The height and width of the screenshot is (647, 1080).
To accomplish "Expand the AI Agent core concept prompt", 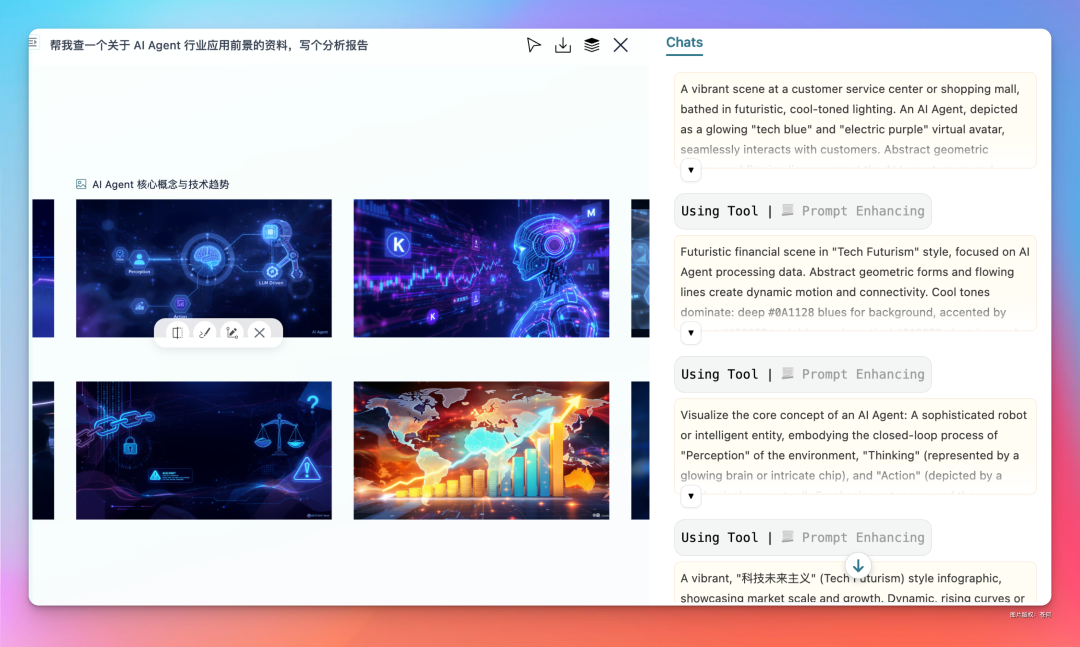I will (691, 496).
